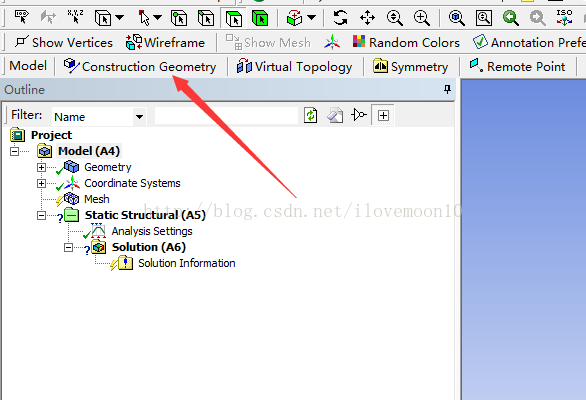This screenshot has height=400, width=586.
Task: Select the Project tree node
Action: pos(51,135)
